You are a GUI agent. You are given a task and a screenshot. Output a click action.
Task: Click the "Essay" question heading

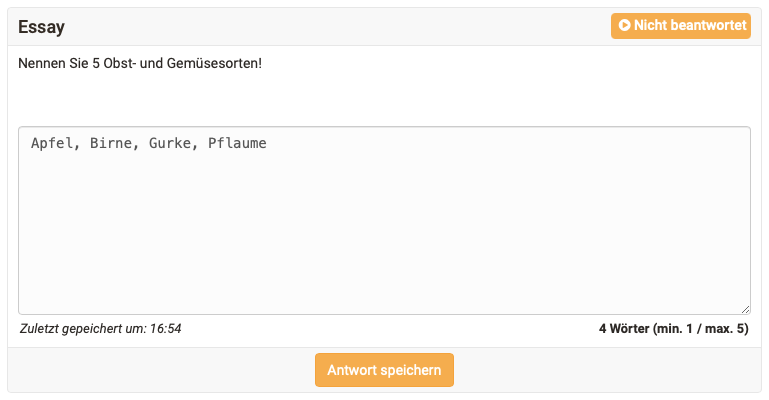click(x=41, y=27)
